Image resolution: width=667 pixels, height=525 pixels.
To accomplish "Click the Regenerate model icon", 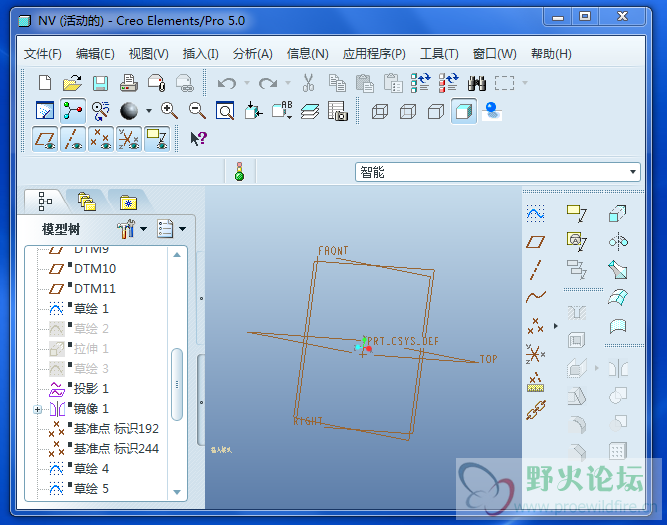I will (421, 82).
